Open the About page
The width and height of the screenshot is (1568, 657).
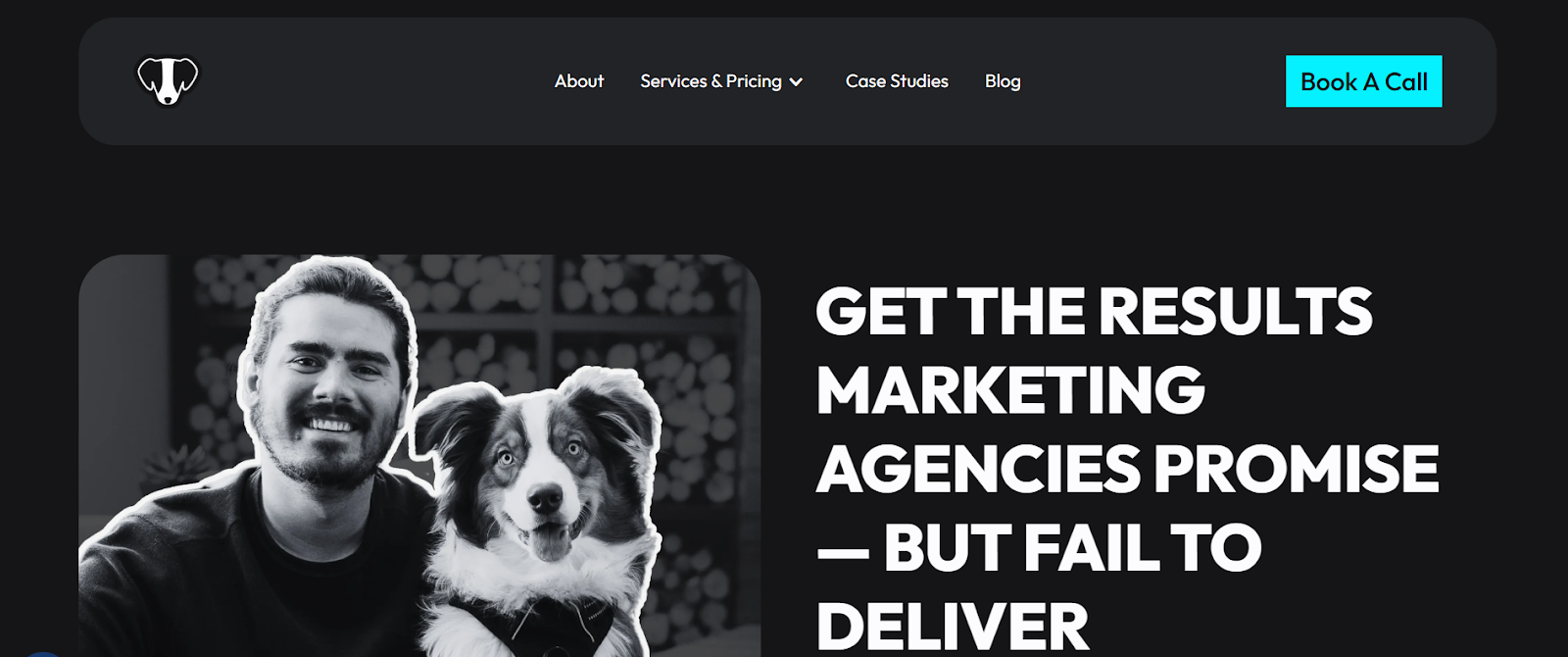579,81
